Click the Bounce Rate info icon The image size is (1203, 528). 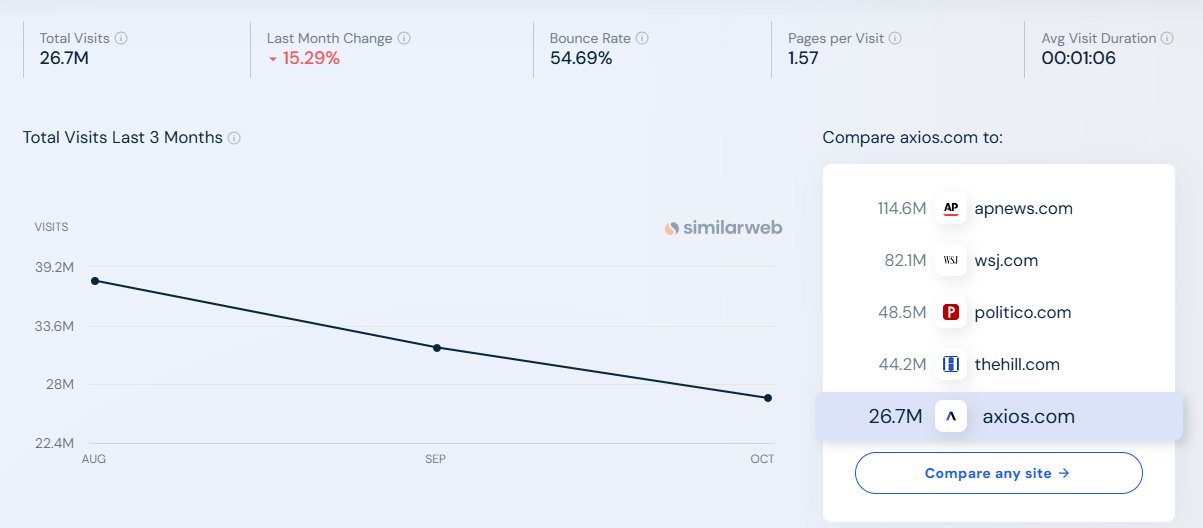coord(642,38)
